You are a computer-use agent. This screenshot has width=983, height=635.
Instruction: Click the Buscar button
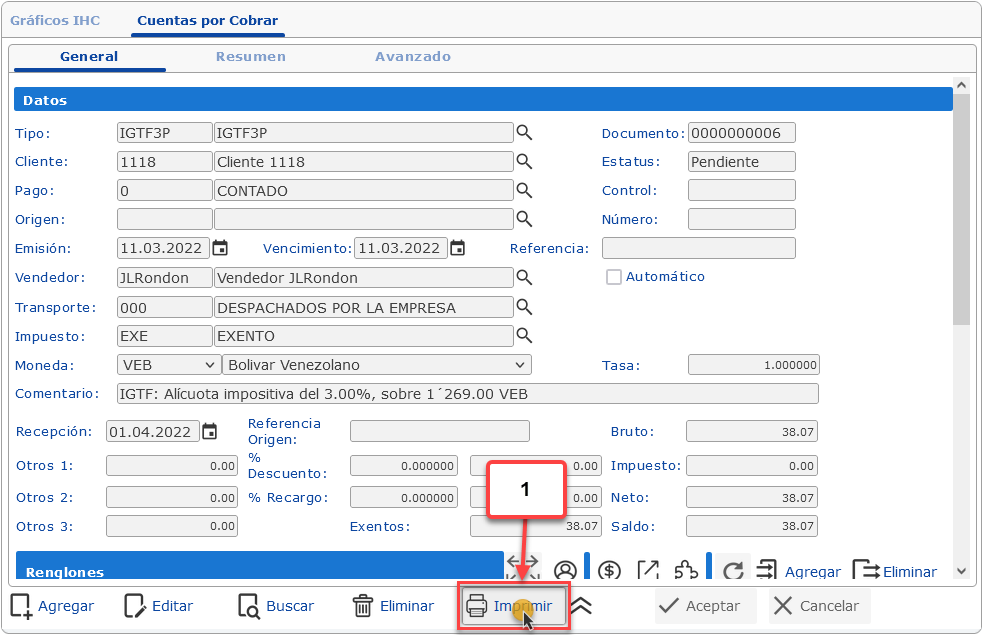pyautogui.click(x=276, y=606)
